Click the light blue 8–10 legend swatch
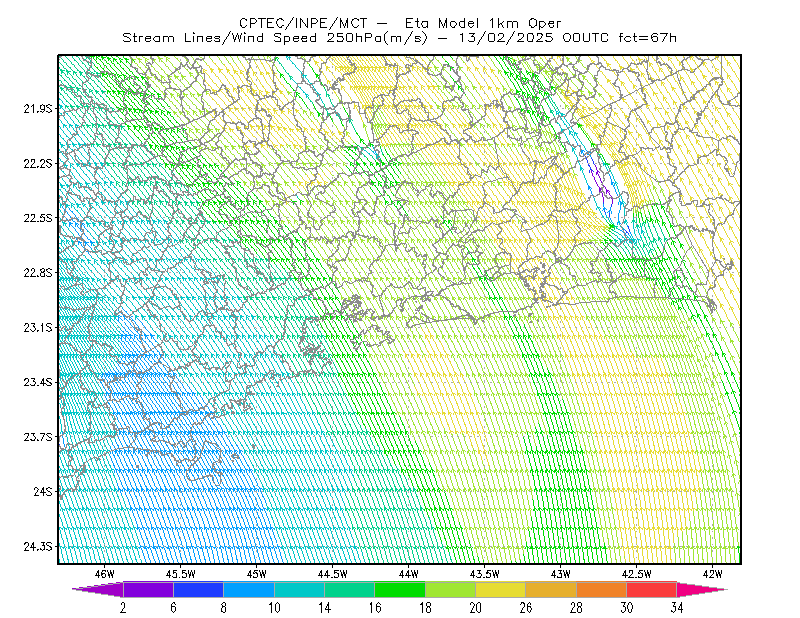Viewport: 800px width, 618px height. (x=249, y=589)
